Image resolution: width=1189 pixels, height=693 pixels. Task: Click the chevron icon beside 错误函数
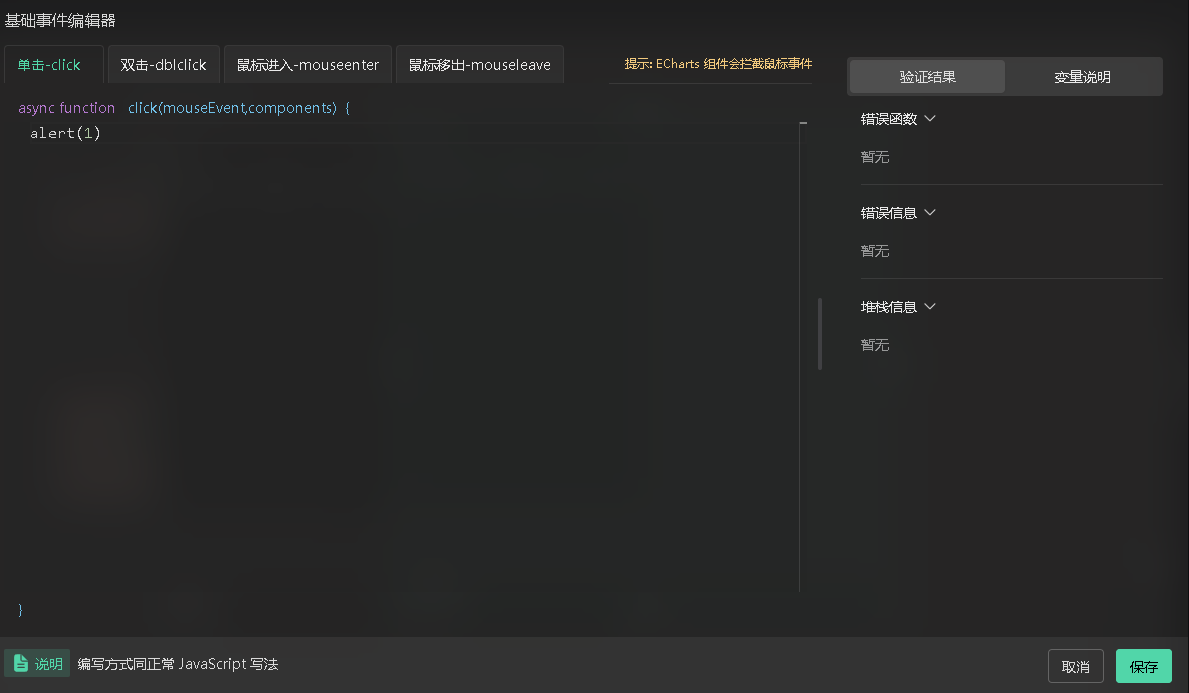click(x=930, y=118)
